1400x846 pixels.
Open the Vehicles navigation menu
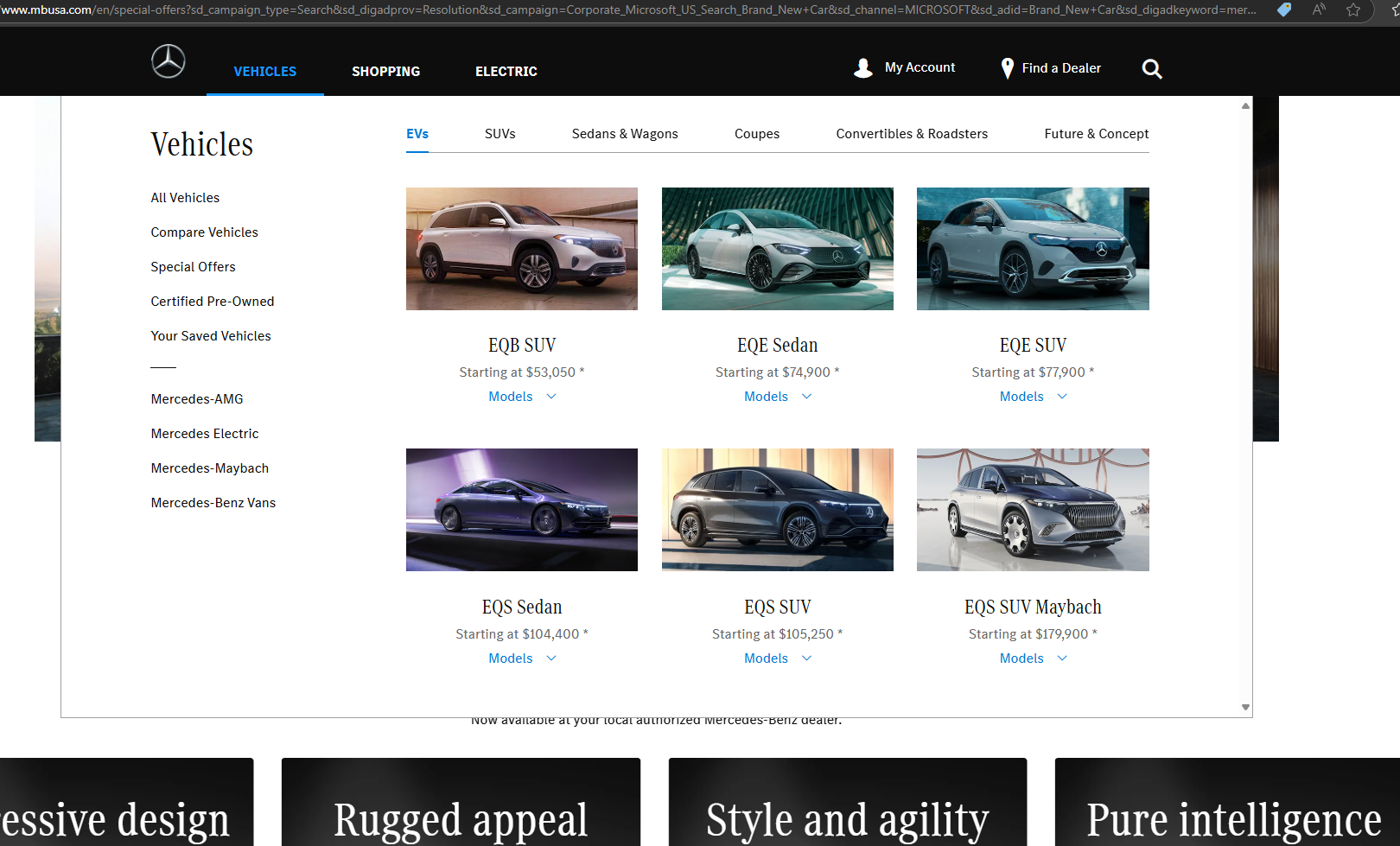[265, 72]
